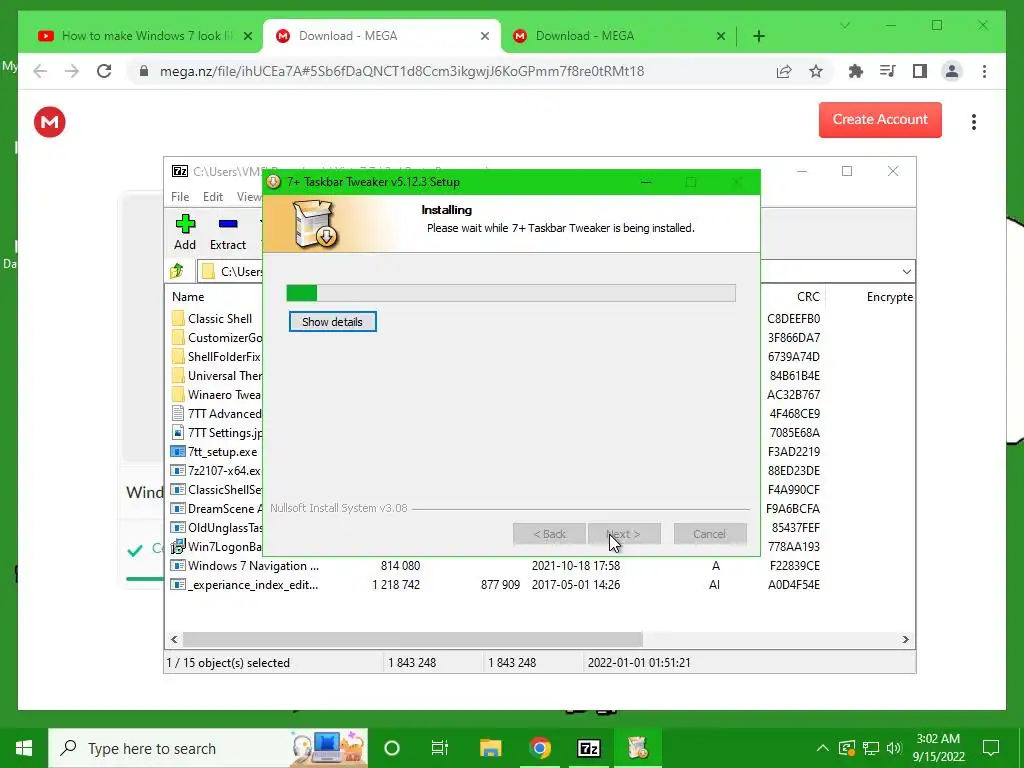Screen dimensions: 1024x768
Task: Open the Windows Start menu
Action: tap(24, 748)
